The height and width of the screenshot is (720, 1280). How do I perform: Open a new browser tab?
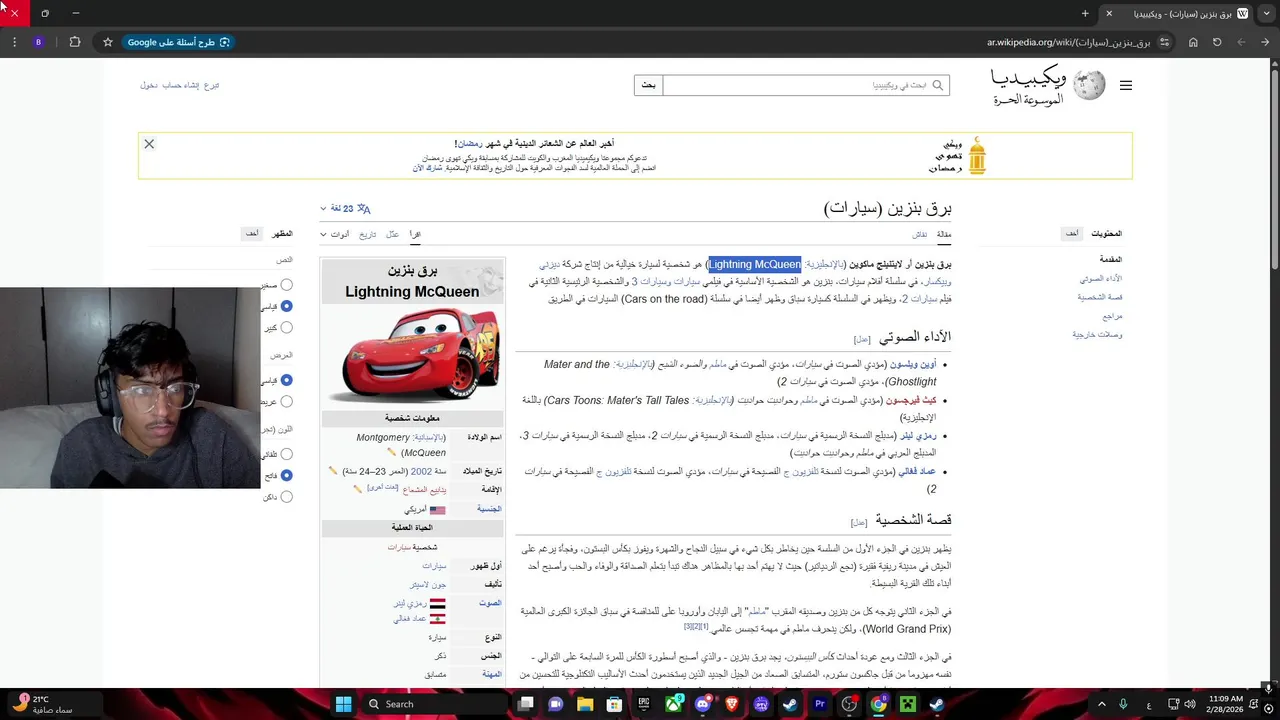click(x=1085, y=13)
